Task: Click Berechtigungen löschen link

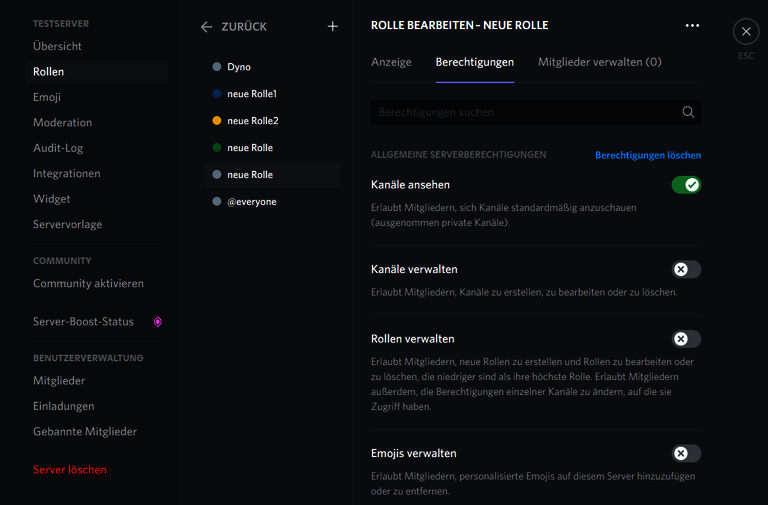Action: pos(647,155)
